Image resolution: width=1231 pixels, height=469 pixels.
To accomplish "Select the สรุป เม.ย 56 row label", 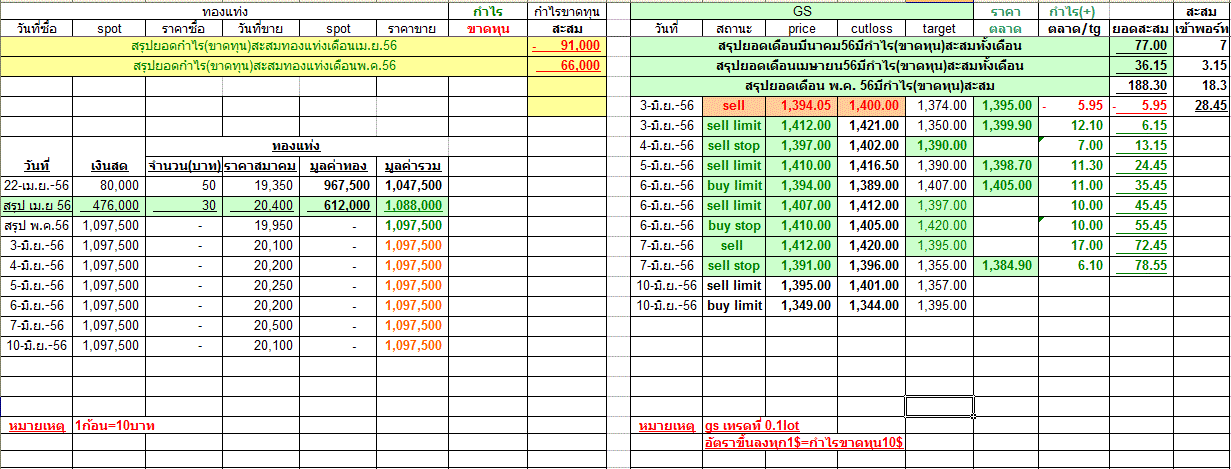I will point(37,205).
